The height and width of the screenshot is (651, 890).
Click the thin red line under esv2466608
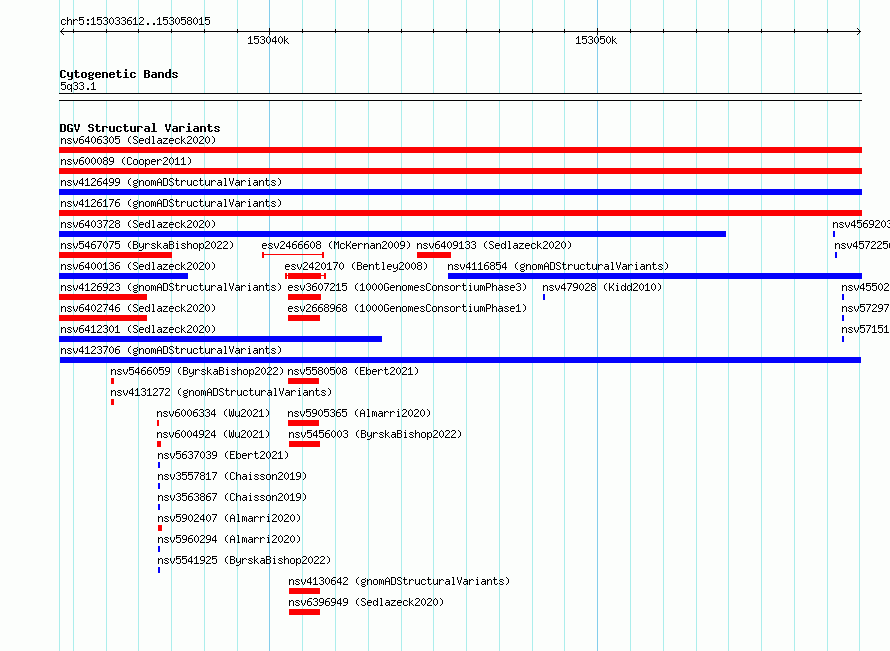(293, 255)
